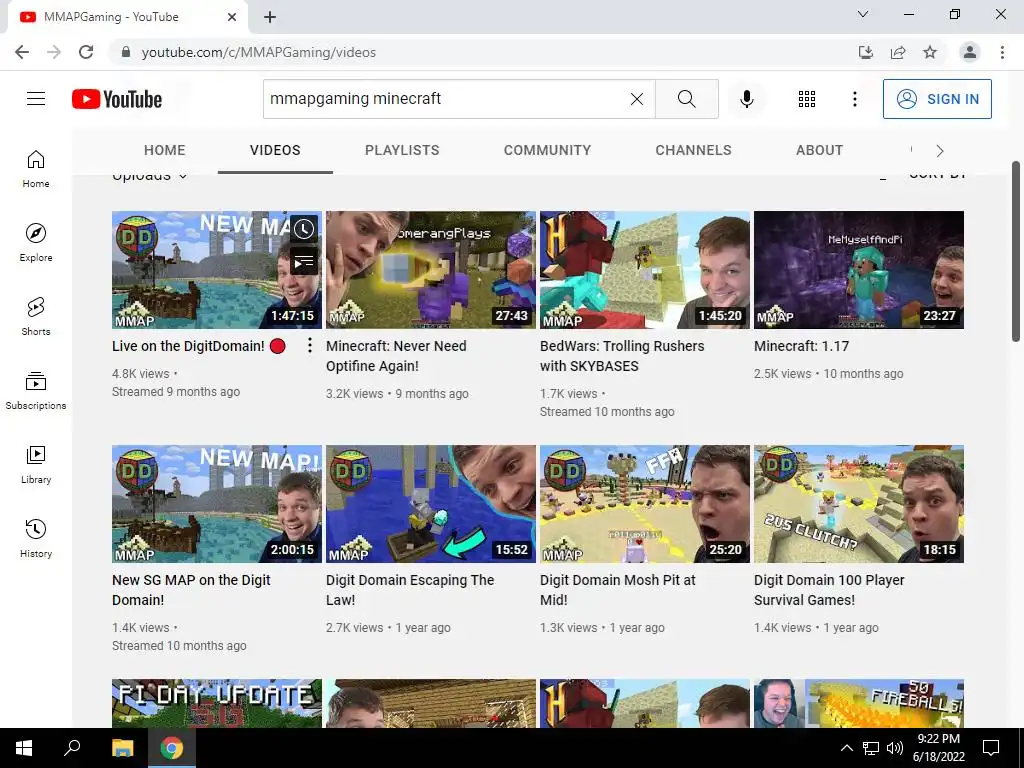The width and height of the screenshot is (1024, 768).
Task: Play the 15:52 Escaping The Law thumbnail
Action: [x=431, y=504]
